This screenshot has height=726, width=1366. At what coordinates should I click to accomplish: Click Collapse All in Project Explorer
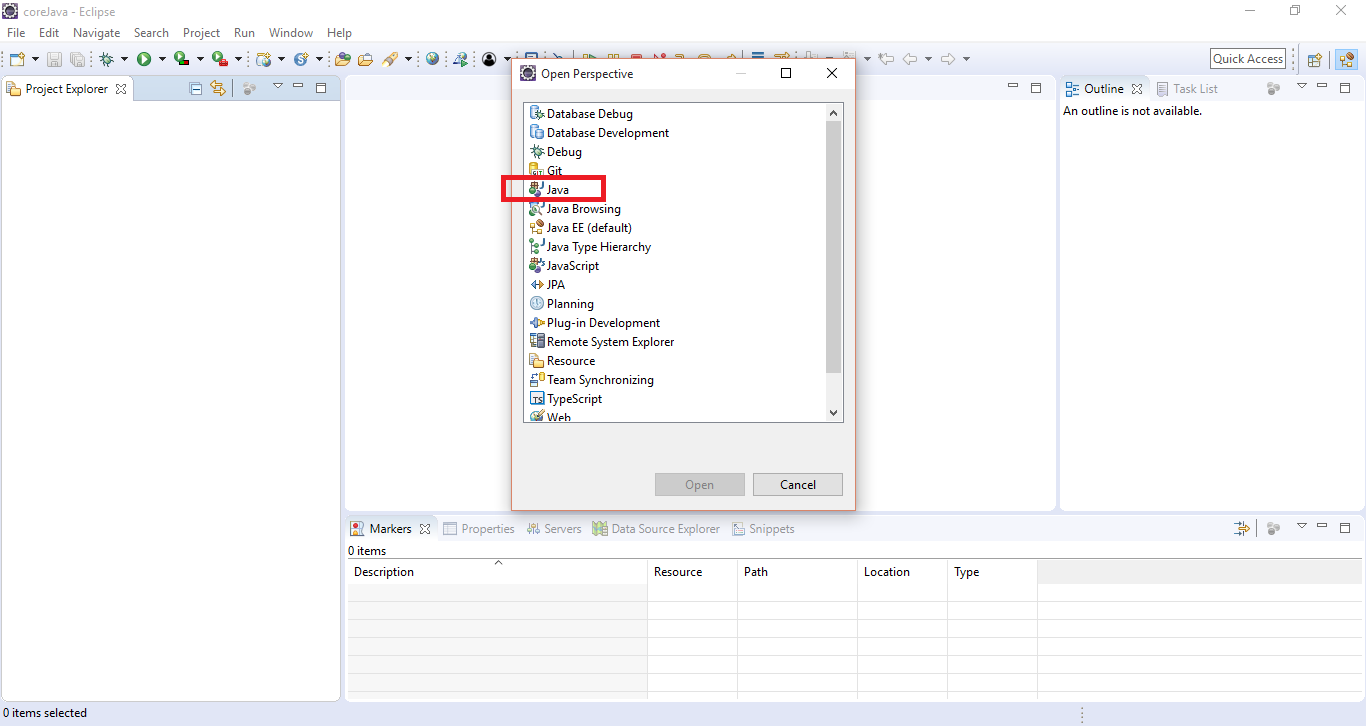(x=196, y=89)
